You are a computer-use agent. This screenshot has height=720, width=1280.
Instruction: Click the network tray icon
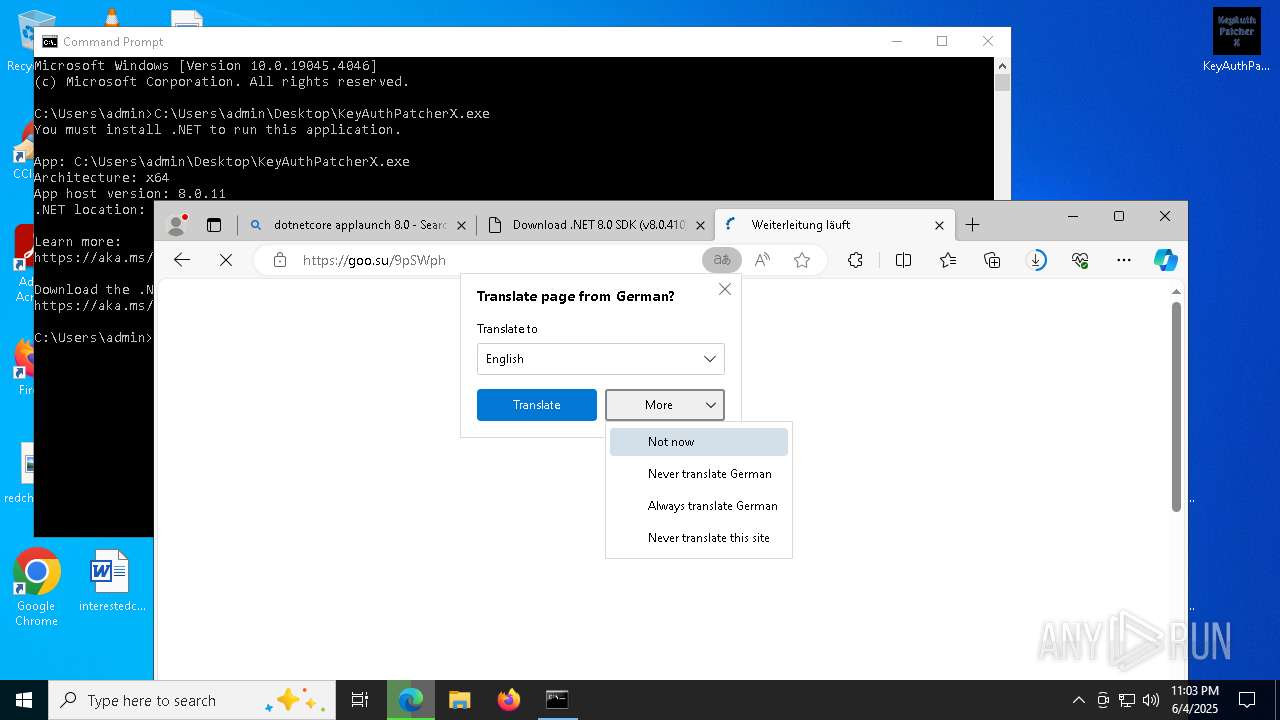point(1127,700)
